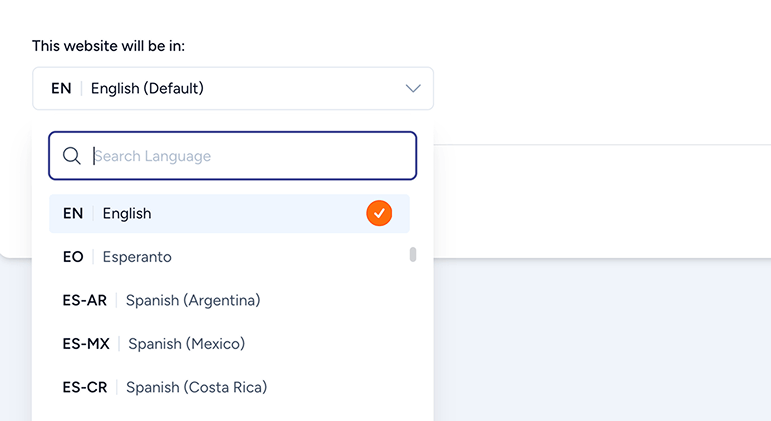Click the EN code in the selected dropdown field
Viewport: 771px width, 421px height.
tap(61, 88)
